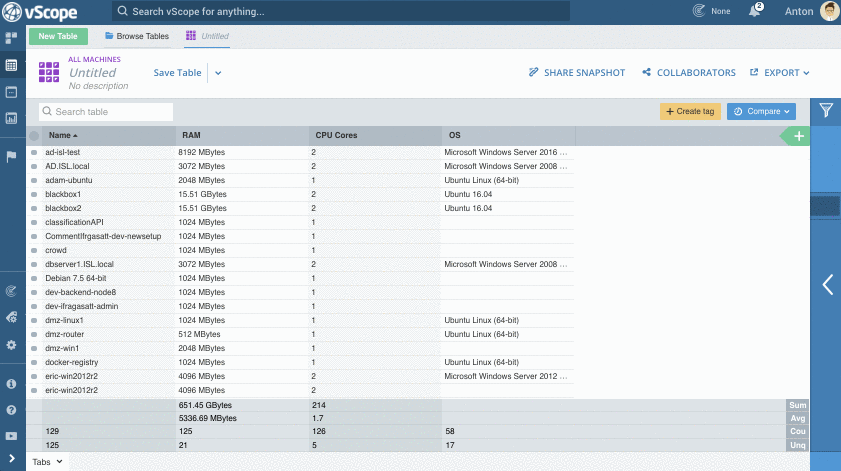Screen dimensions: 841x471
Task: Open the filter funnel icon
Action: [x=826, y=111]
